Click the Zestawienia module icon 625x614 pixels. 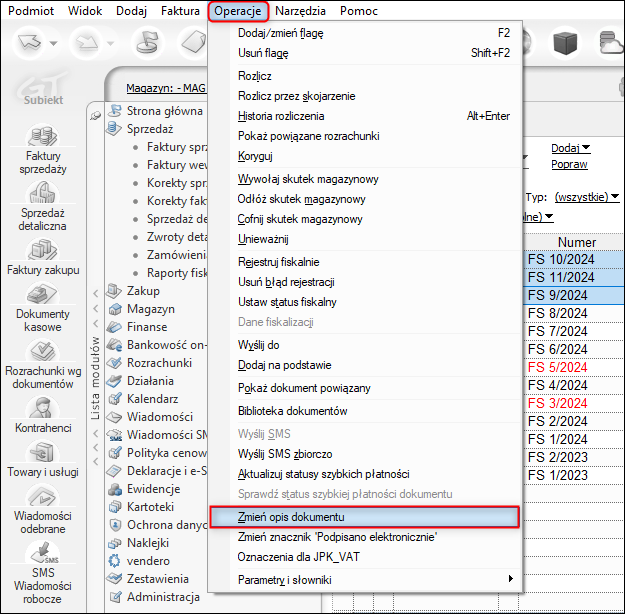point(115,579)
